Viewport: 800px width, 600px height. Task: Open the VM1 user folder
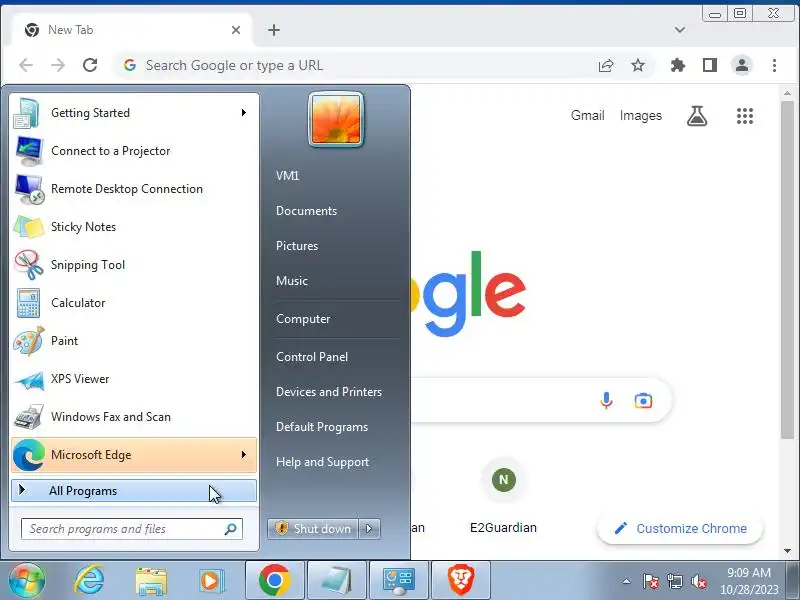287,176
